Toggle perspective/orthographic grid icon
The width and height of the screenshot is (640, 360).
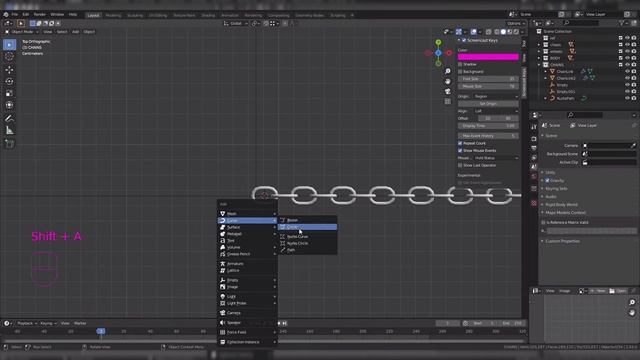click(x=448, y=101)
